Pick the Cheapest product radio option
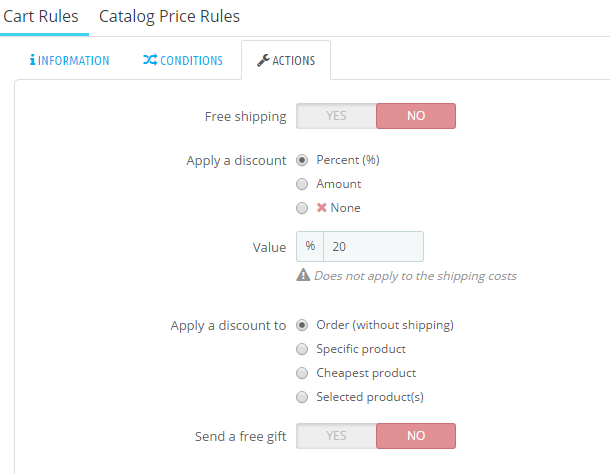The height and width of the screenshot is (474, 610). (x=302, y=373)
